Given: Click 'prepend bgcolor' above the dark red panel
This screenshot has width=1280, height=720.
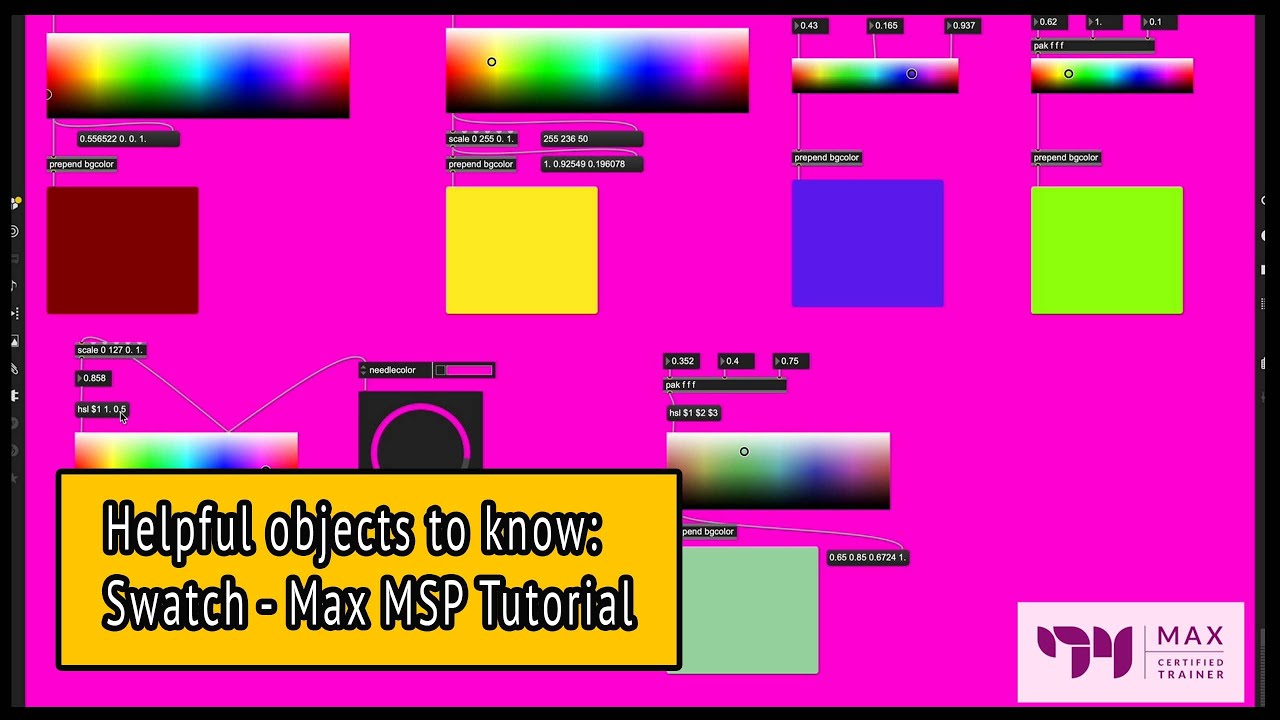Looking at the screenshot, I should (82, 164).
